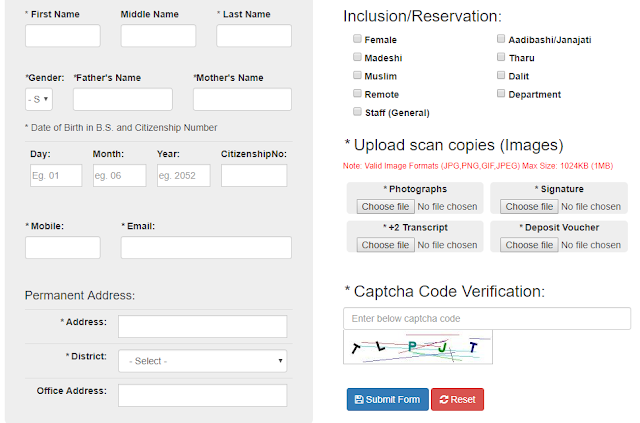Click the Mobile number field
The image size is (640, 423).
point(63,247)
